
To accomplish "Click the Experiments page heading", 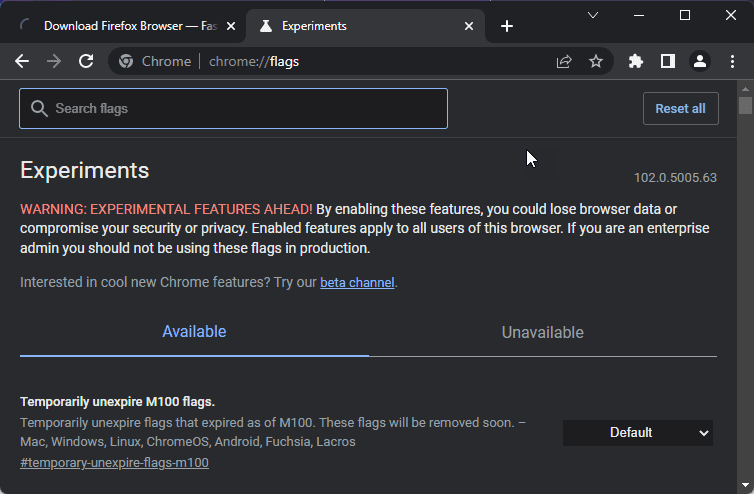I will (x=85, y=171).
